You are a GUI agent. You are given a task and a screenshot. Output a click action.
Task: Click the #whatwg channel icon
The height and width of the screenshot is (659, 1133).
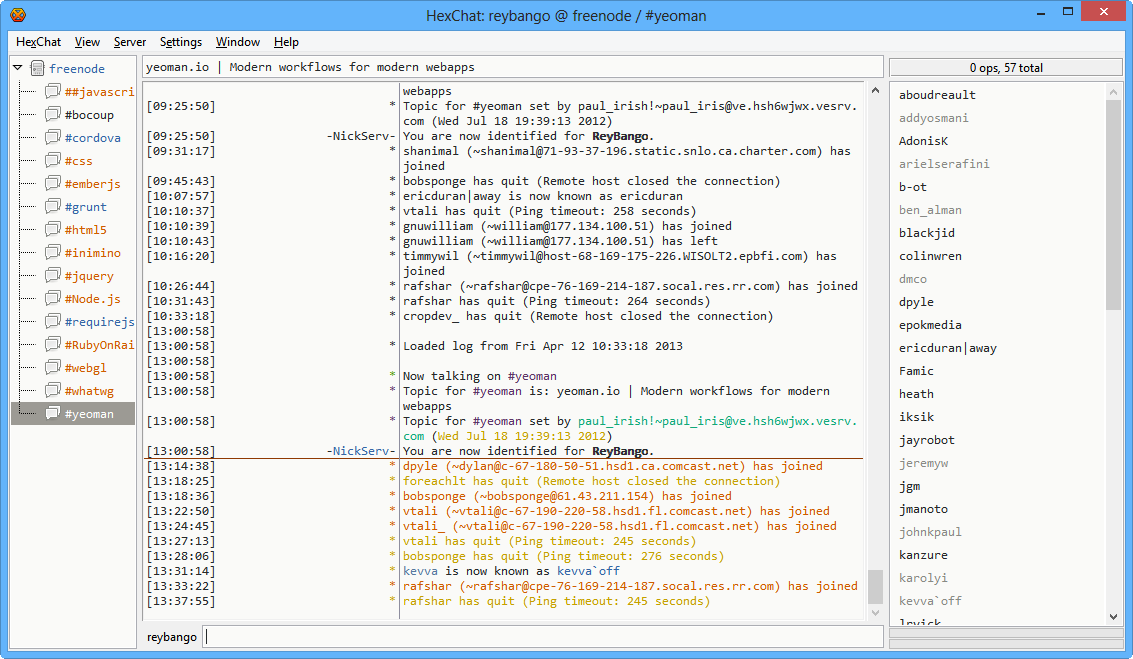52,390
